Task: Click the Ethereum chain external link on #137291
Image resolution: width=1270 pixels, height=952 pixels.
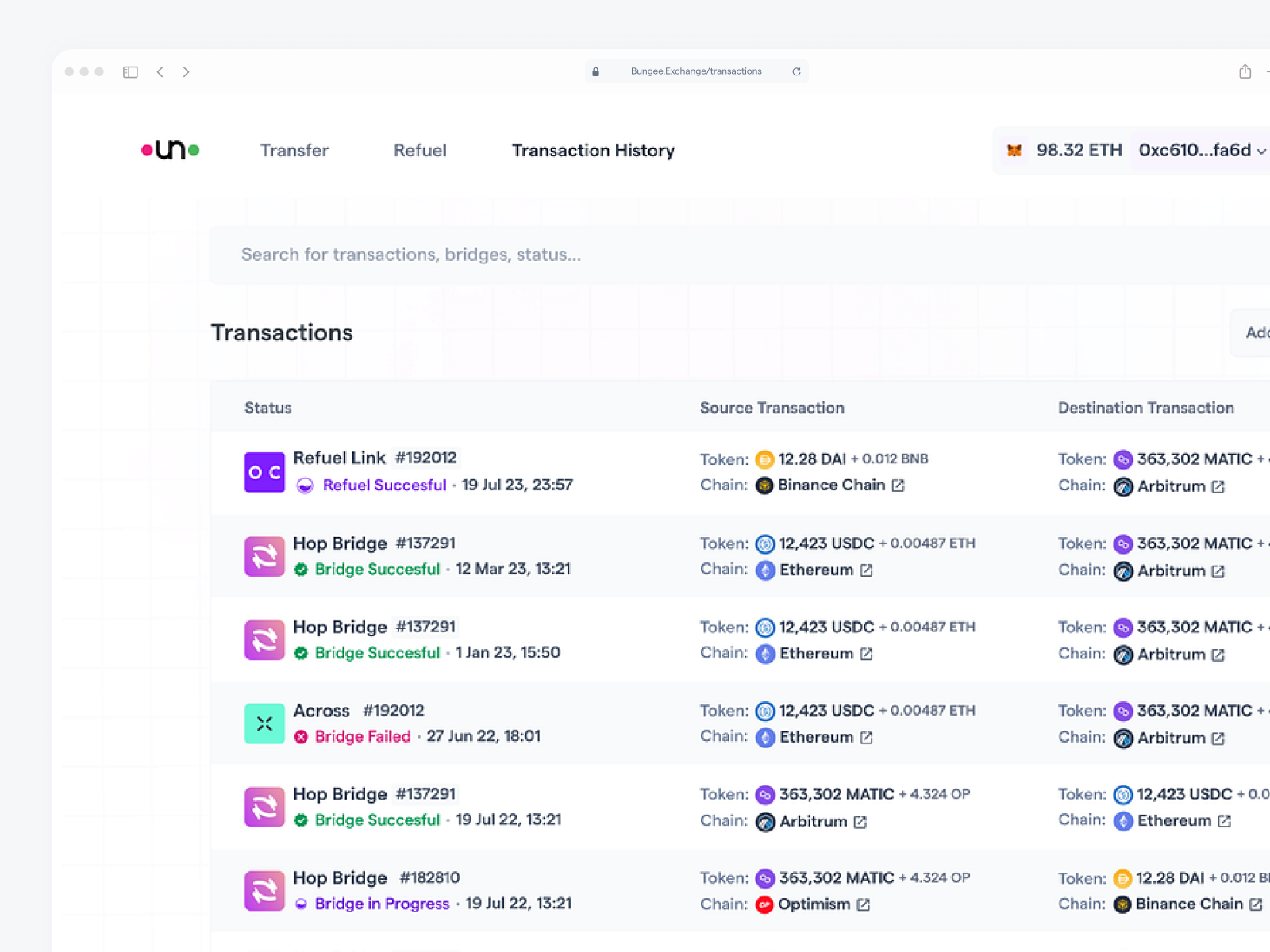Action: 866,570
